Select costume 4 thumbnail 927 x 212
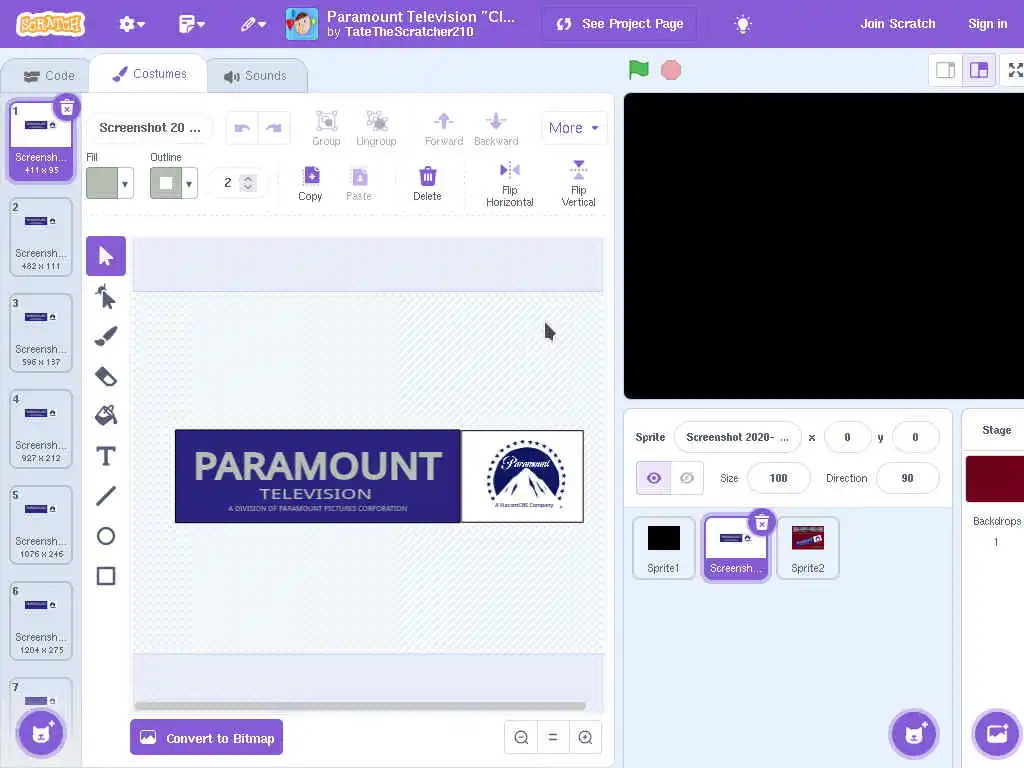 (41, 429)
